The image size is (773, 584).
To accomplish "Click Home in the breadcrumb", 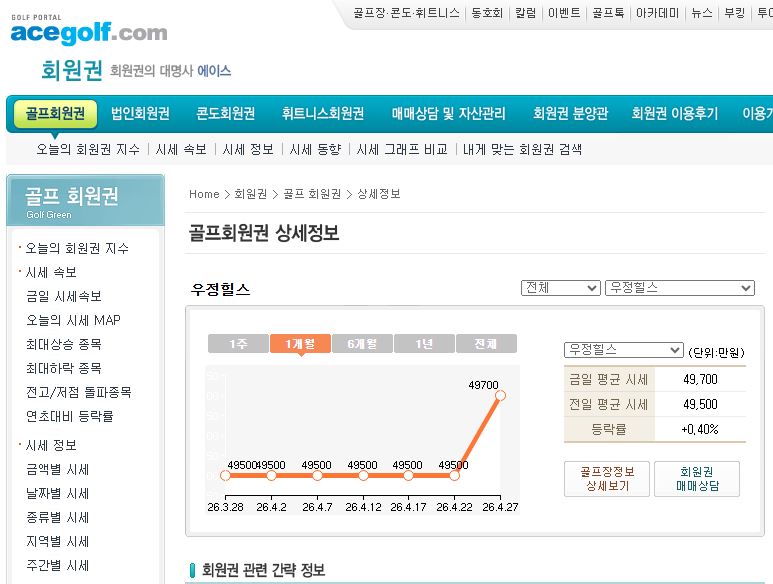I will (x=204, y=194).
